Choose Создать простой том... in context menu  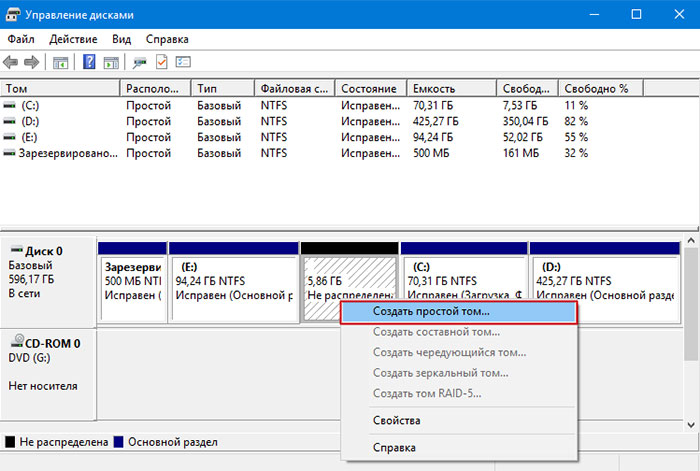[x=458, y=311]
